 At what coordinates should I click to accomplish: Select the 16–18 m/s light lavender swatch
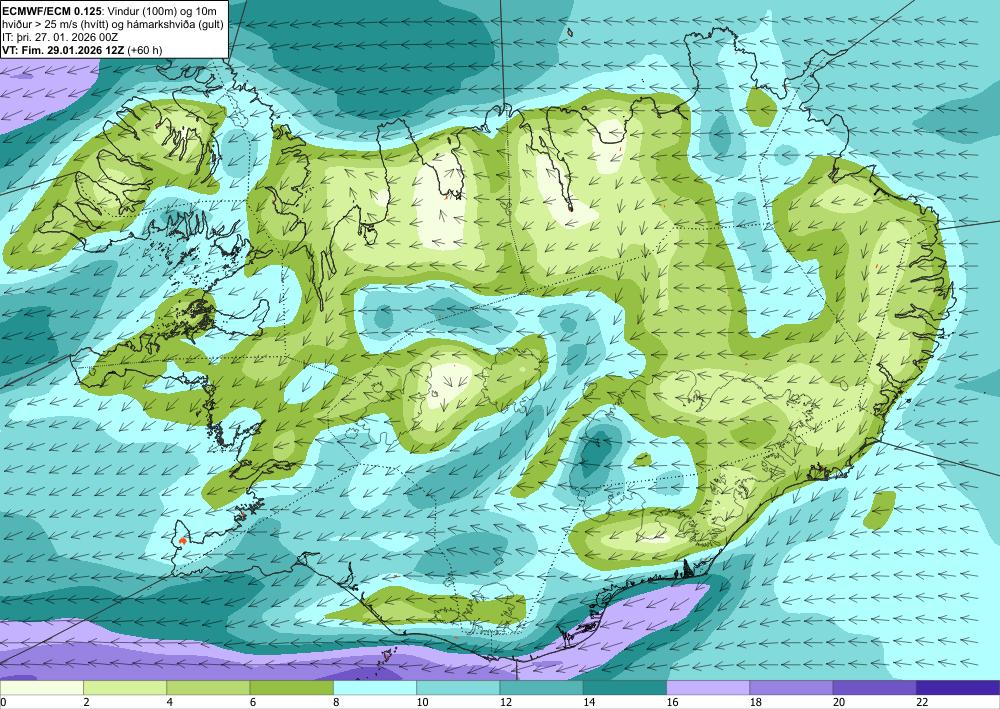[x=708, y=688]
